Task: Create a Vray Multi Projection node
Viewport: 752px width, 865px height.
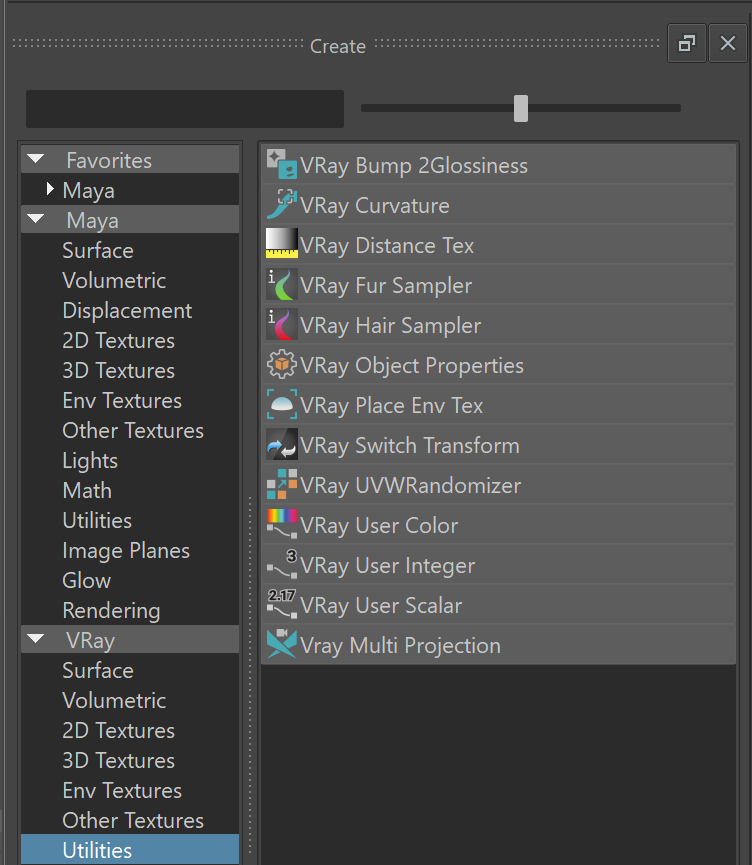Action: tap(499, 645)
